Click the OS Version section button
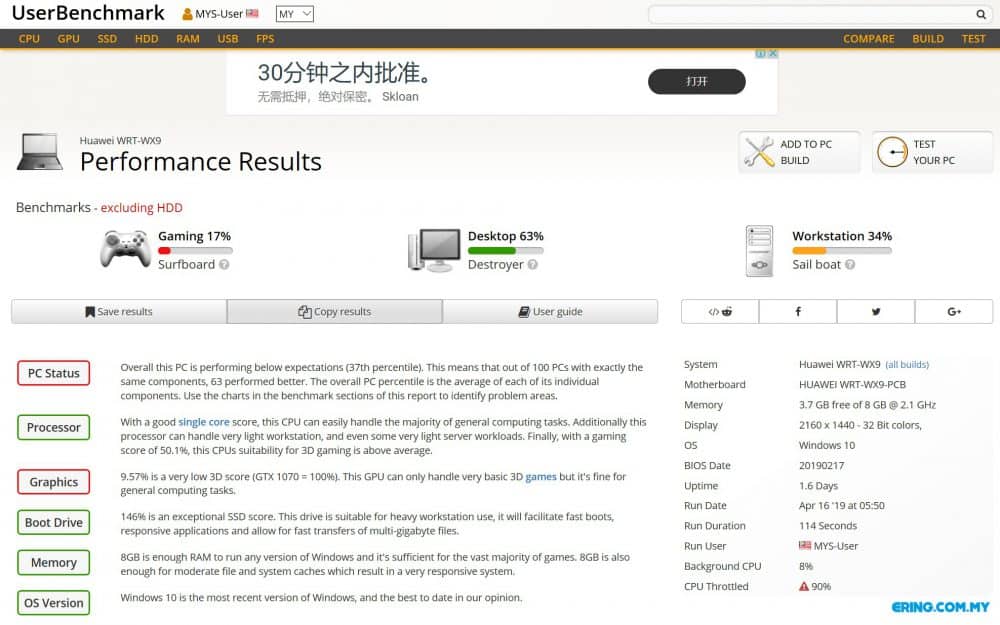Screen dimensions: 1000x625 [x=54, y=603]
